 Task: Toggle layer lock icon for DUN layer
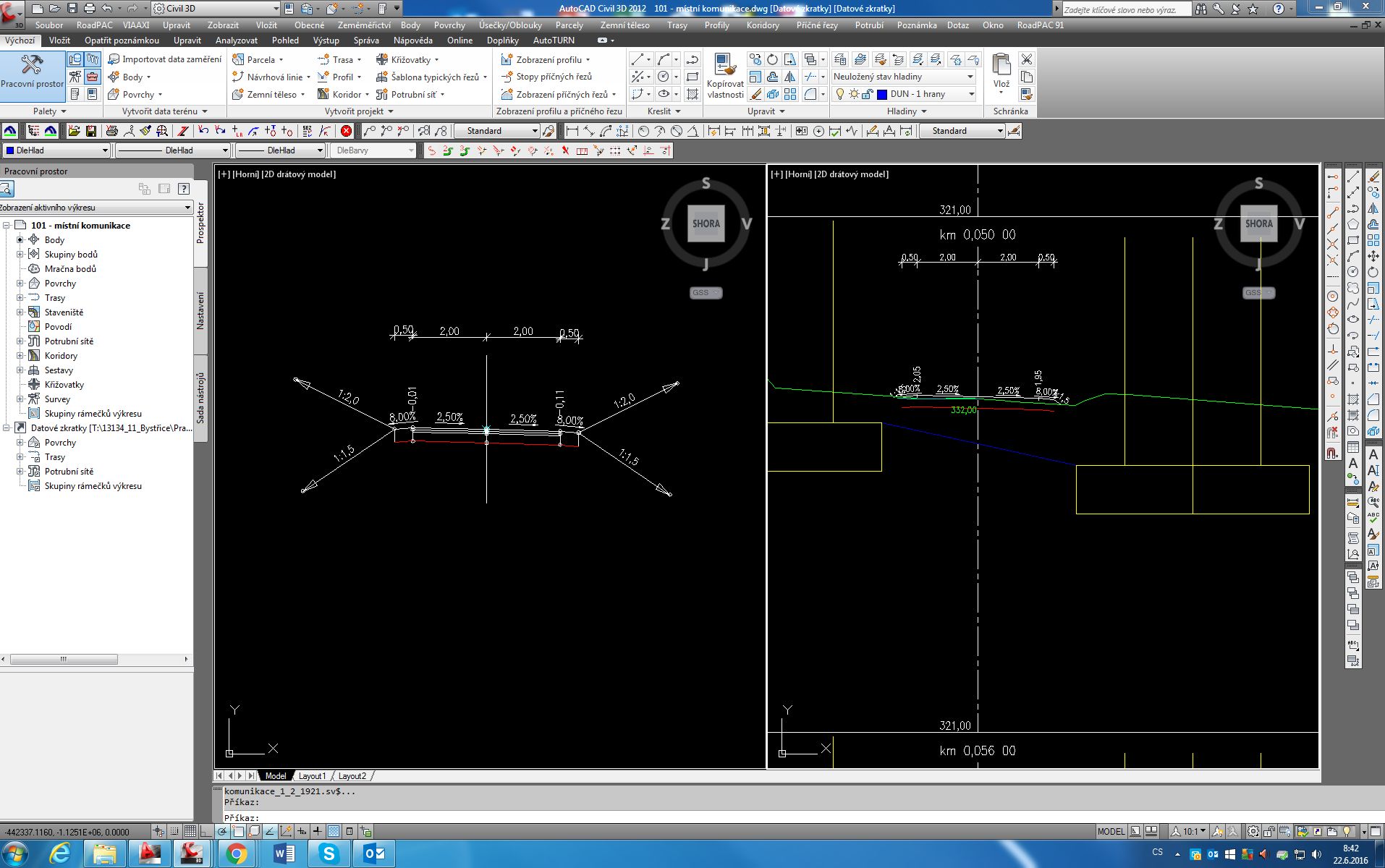[868, 94]
